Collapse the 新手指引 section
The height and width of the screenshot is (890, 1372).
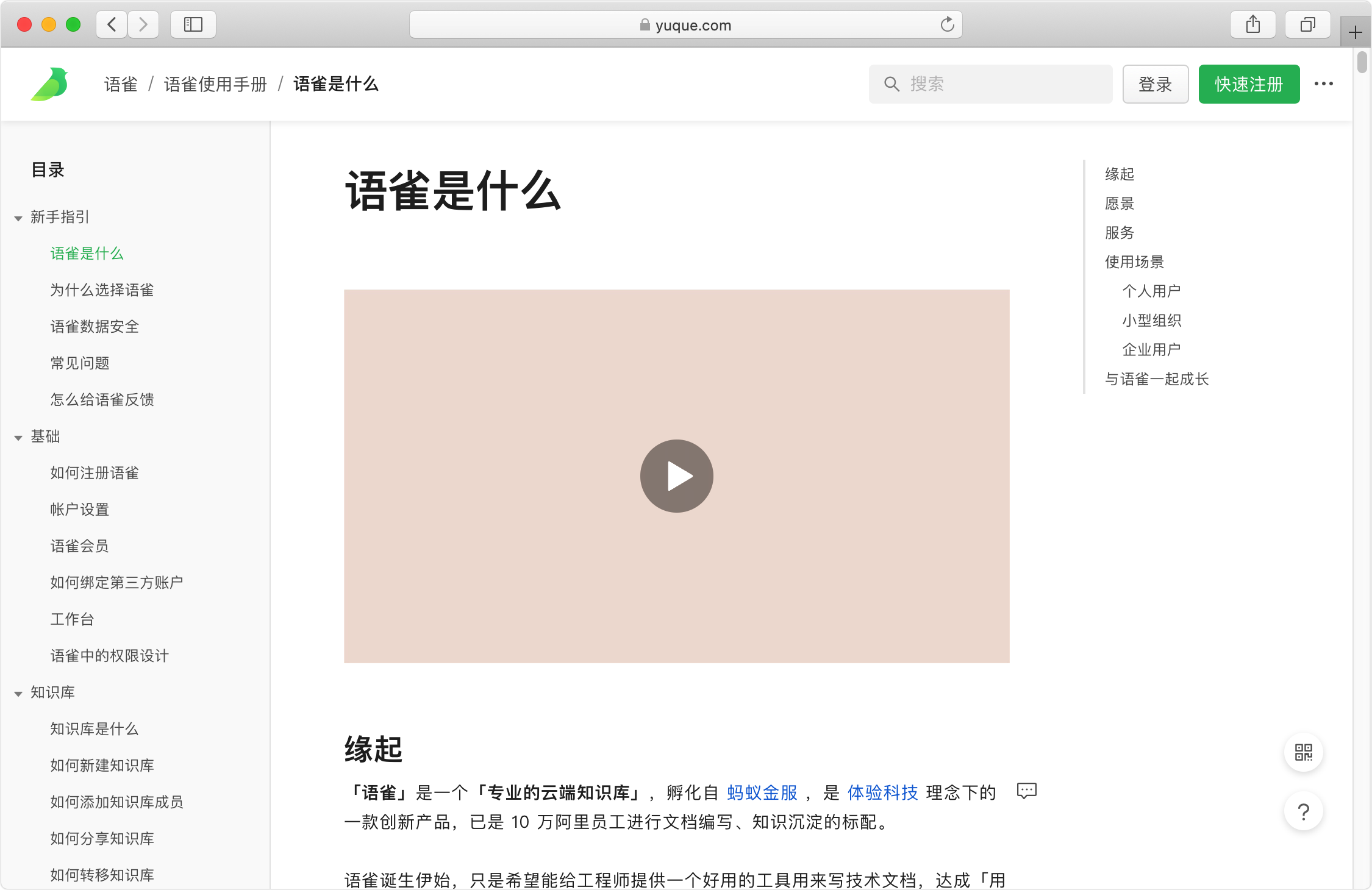[x=18, y=218]
